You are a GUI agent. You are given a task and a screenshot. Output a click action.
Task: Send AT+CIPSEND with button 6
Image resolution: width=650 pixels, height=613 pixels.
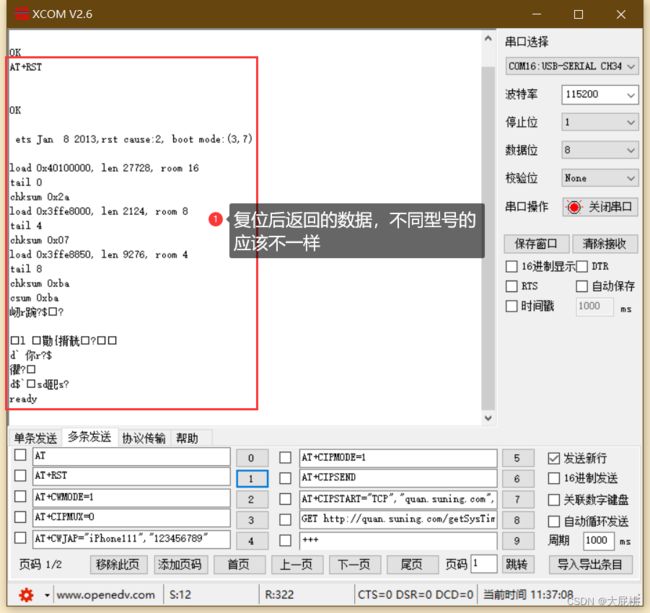pos(518,479)
